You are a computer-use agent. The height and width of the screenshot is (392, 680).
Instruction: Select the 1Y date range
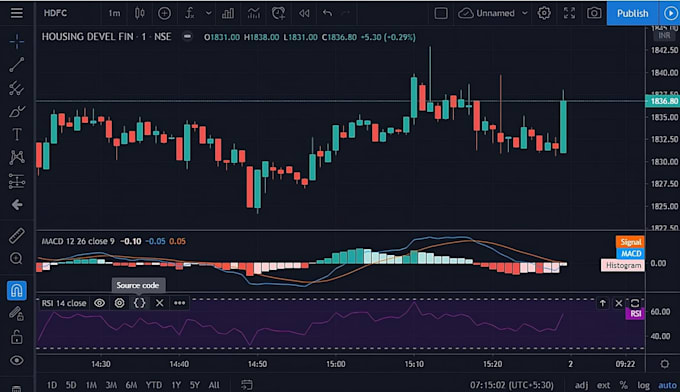tap(176, 385)
